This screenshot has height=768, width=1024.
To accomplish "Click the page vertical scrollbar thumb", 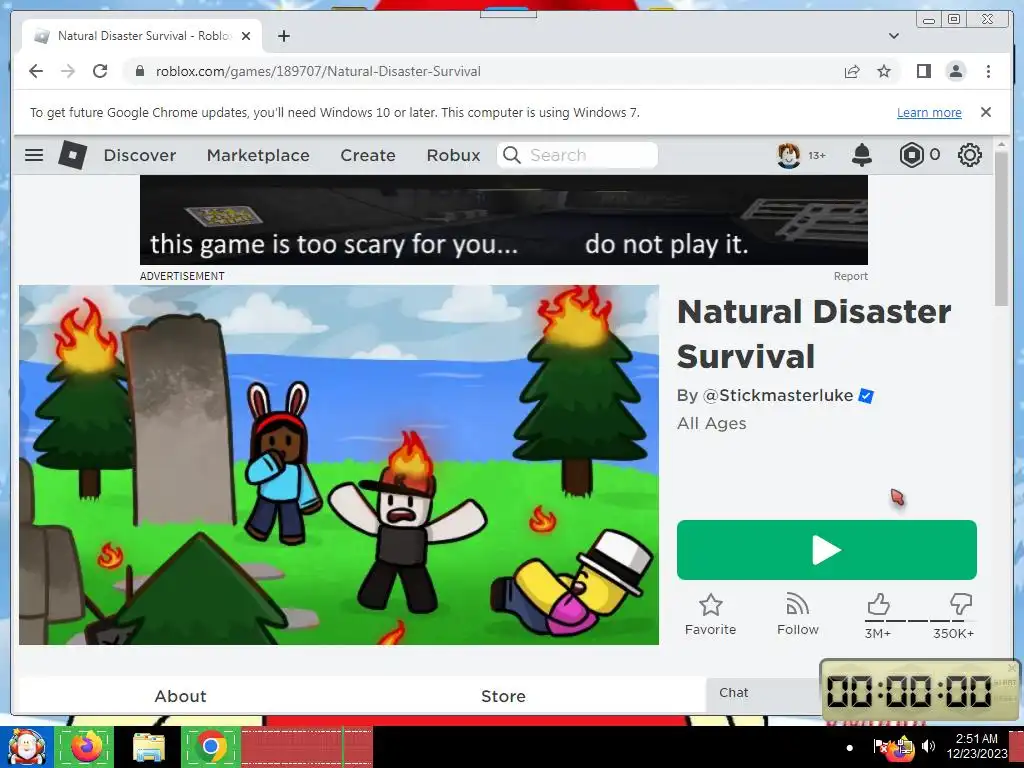I will pos(1001,229).
